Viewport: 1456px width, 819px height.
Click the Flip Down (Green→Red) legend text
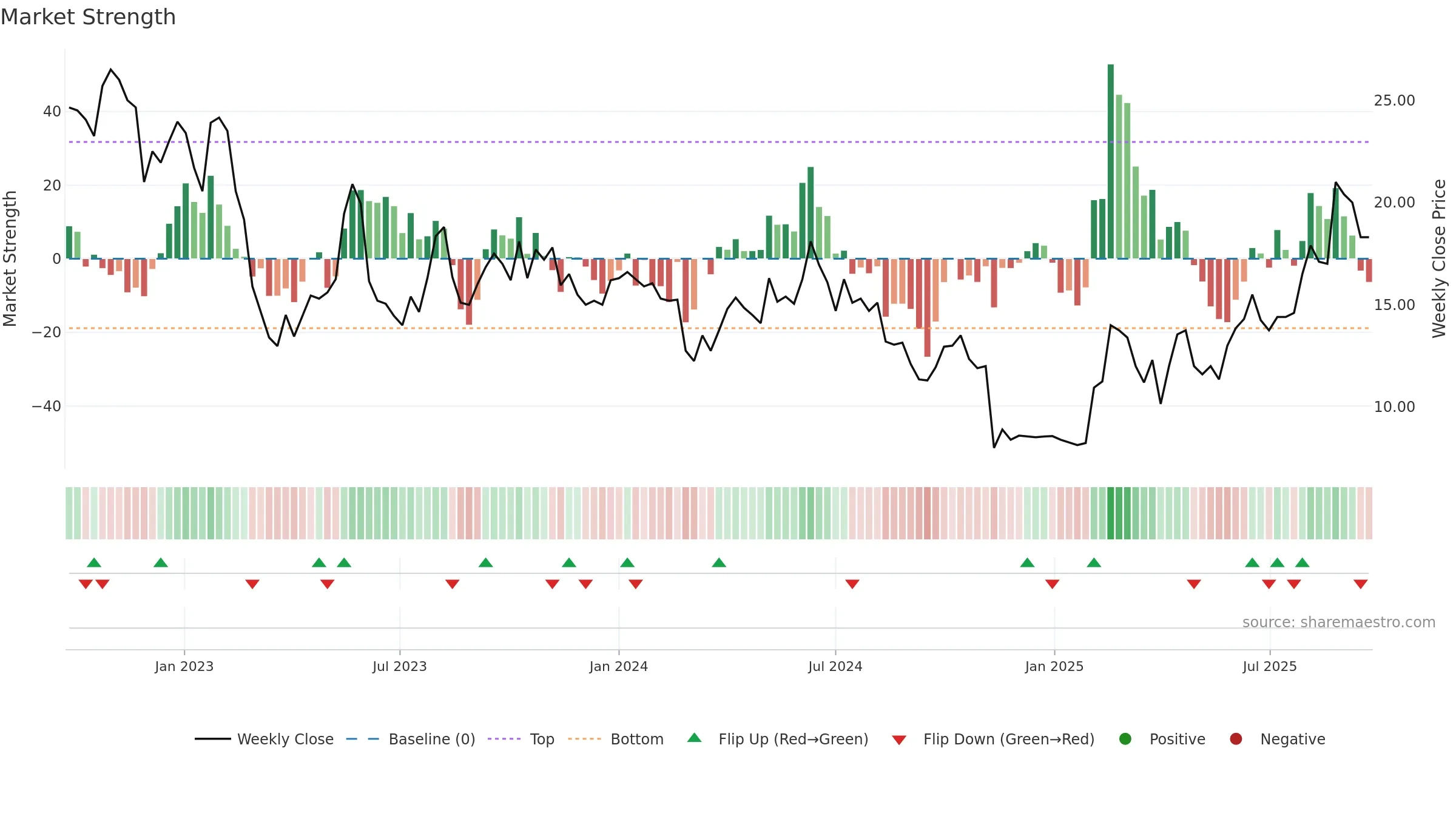click(1009, 739)
